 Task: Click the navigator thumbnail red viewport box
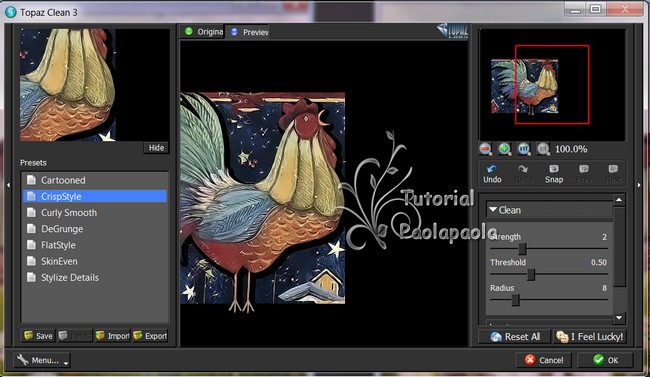pos(552,84)
